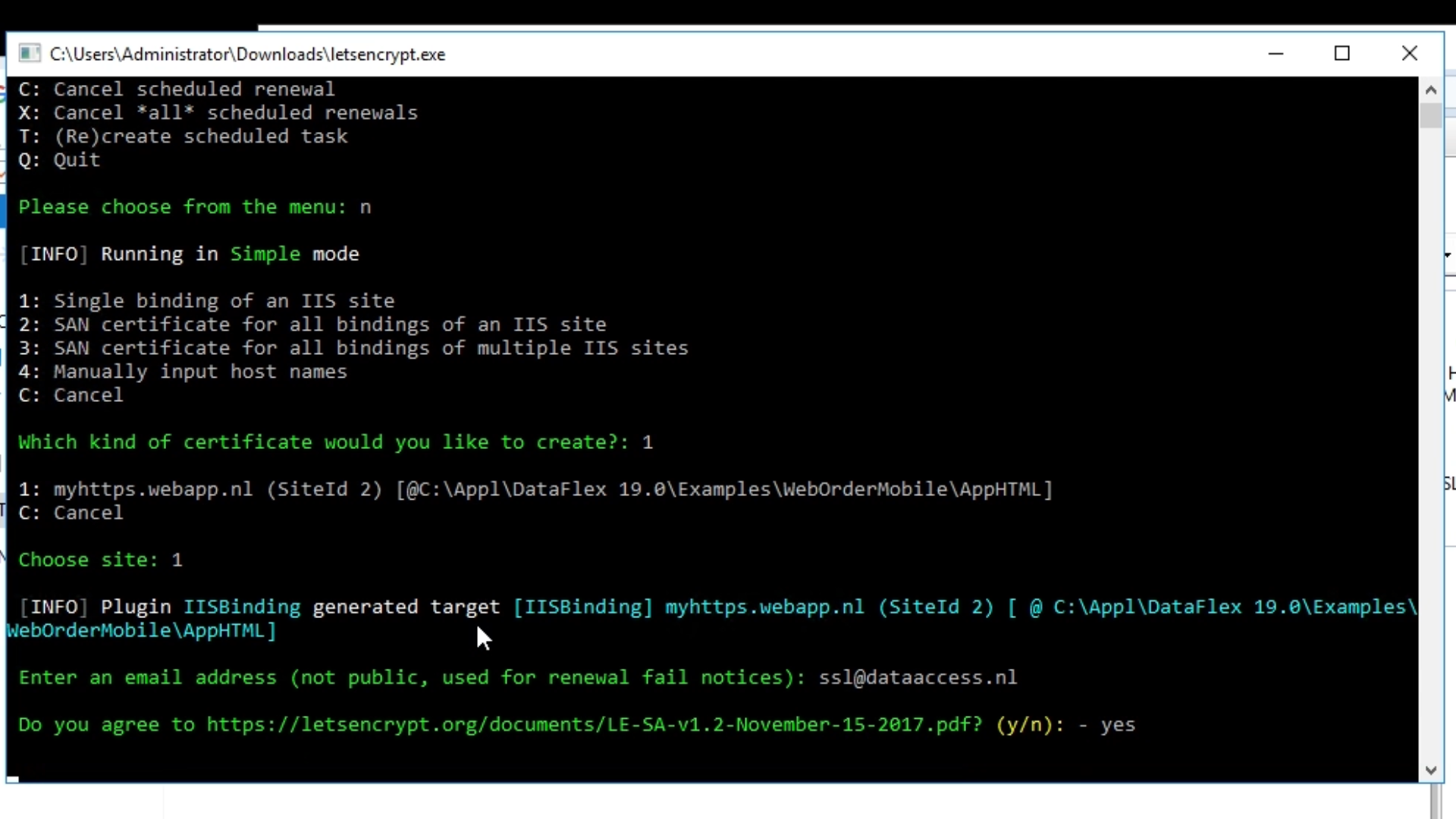The height and width of the screenshot is (819, 1456).
Task: Click the green 'Simple' mode word
Action: point(265,254)
